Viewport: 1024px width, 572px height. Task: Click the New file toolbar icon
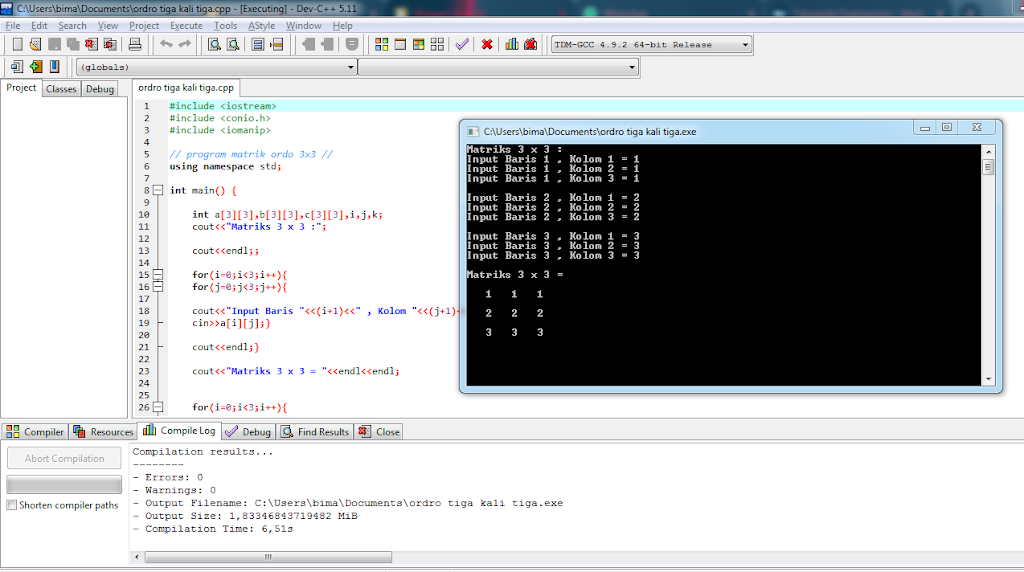17,44
